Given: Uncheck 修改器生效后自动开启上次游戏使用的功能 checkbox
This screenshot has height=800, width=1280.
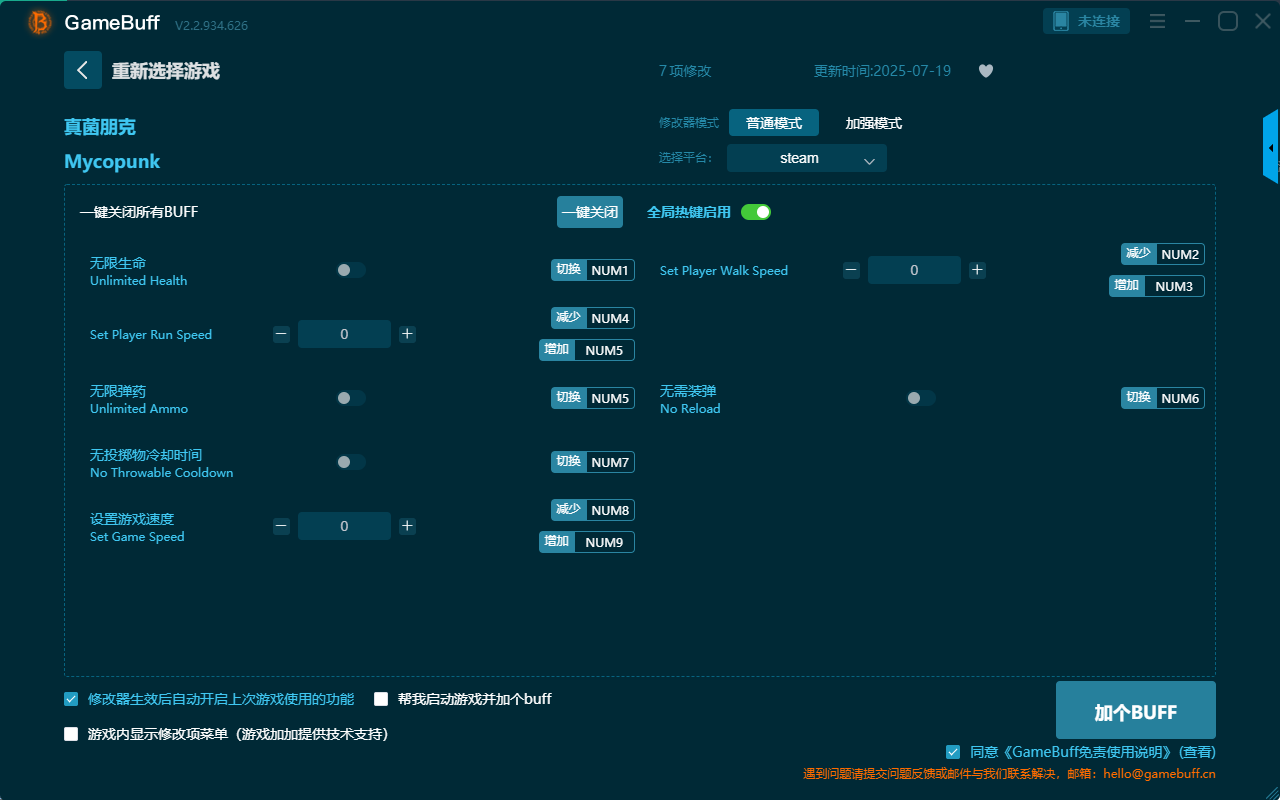Looking at the screenshot, I should pos(71,699).
